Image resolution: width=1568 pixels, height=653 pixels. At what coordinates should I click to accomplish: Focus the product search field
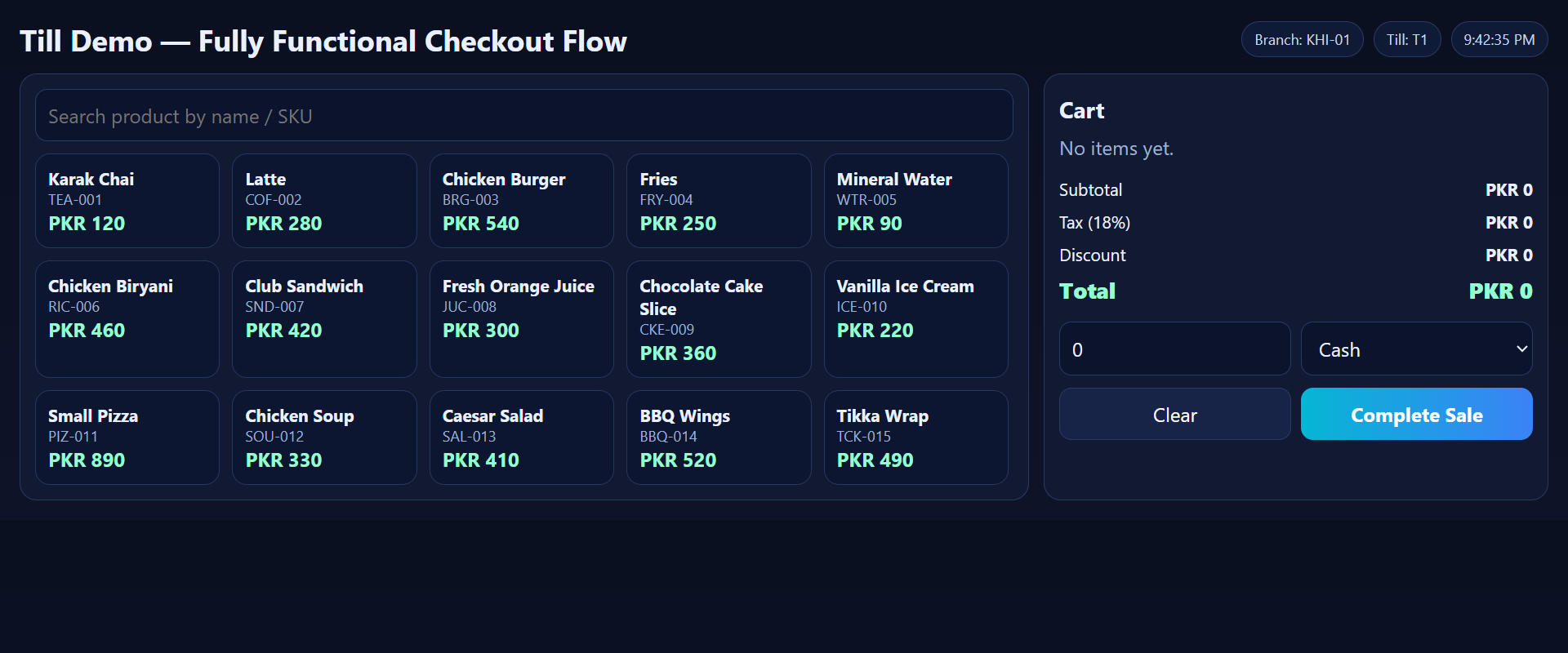pyautogui.click(x=523, y=116)
